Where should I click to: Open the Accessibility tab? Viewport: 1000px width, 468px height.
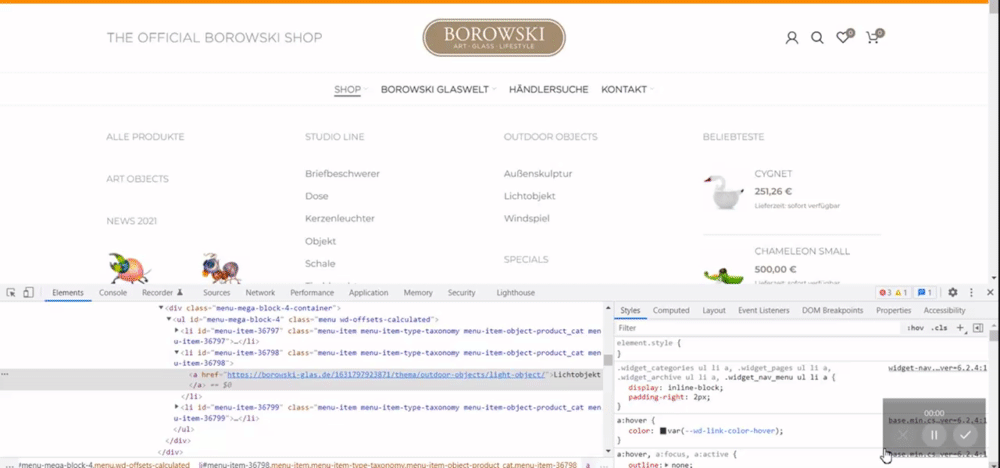pos(945,311)
